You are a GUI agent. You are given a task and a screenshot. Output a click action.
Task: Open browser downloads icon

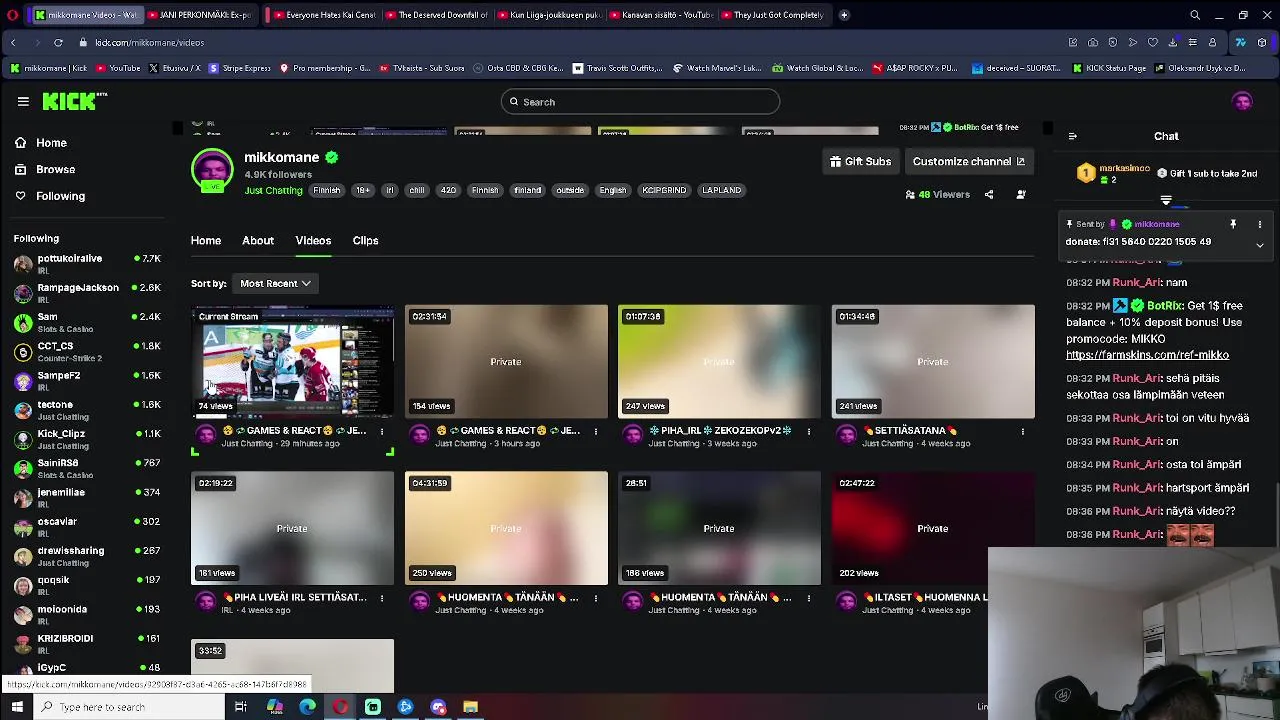[1172, 42]
